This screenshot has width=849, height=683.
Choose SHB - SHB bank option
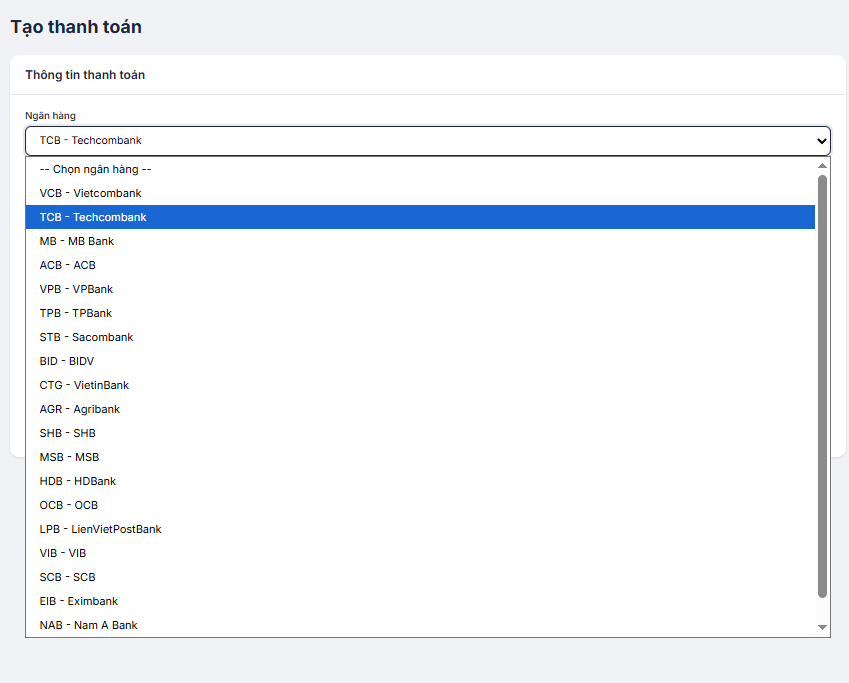pos(68,433)
